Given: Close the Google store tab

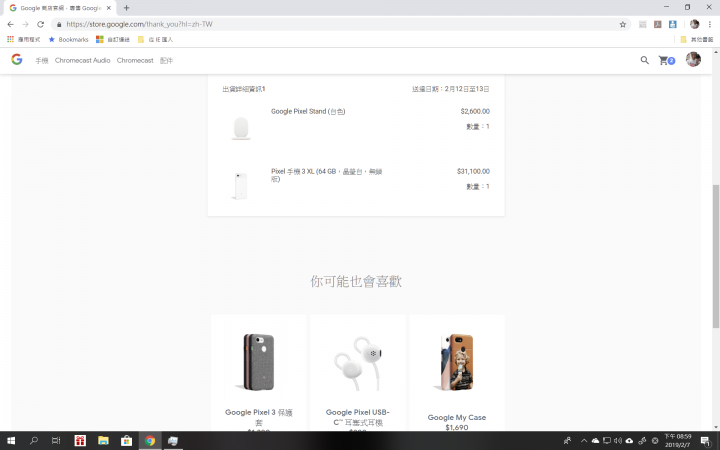Looking at the screenshot, I should coord(109,8).
